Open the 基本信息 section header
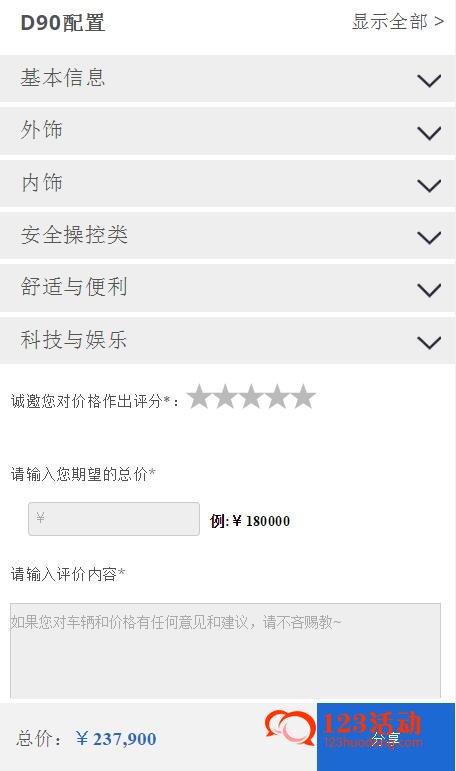This screenshot has height=771, width=456. pyautogui.click(x=227, y=78)
